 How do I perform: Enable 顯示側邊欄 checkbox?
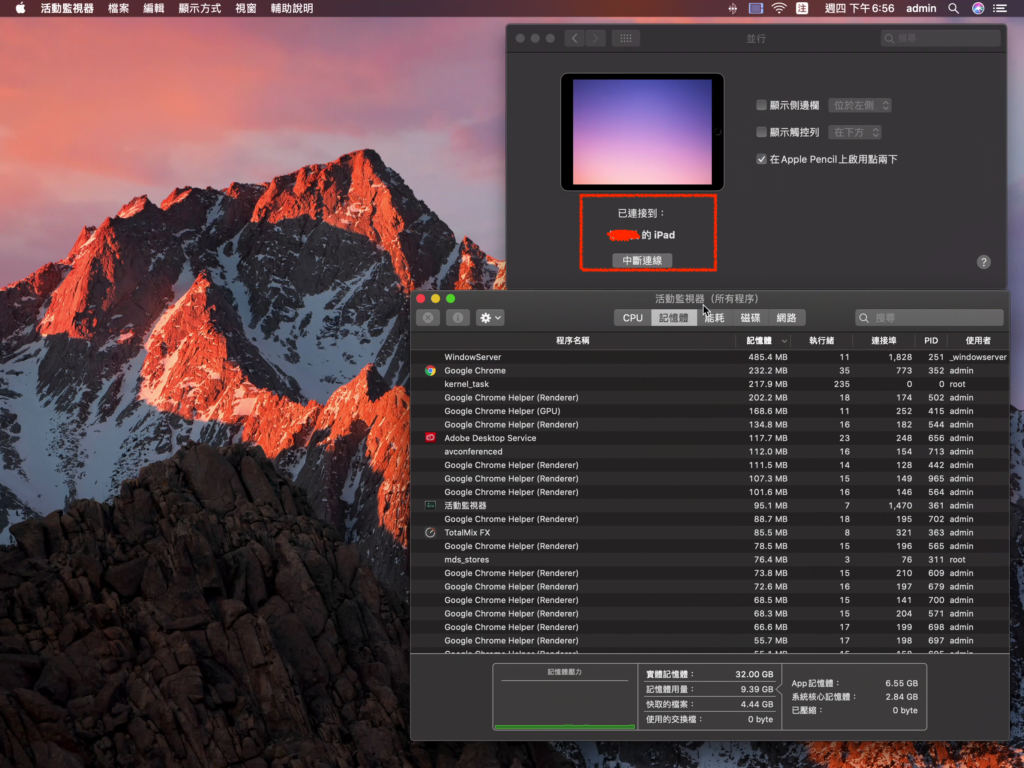click(761, 105)
